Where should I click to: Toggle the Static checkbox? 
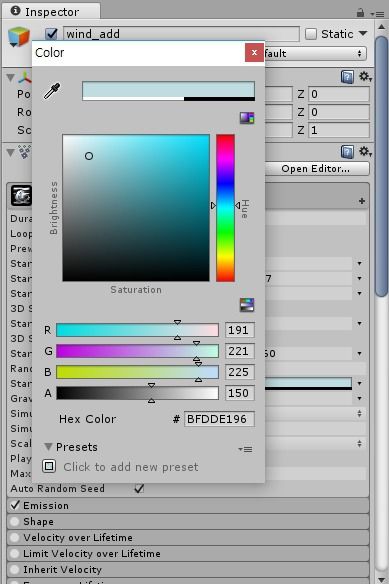click(311, 34)
